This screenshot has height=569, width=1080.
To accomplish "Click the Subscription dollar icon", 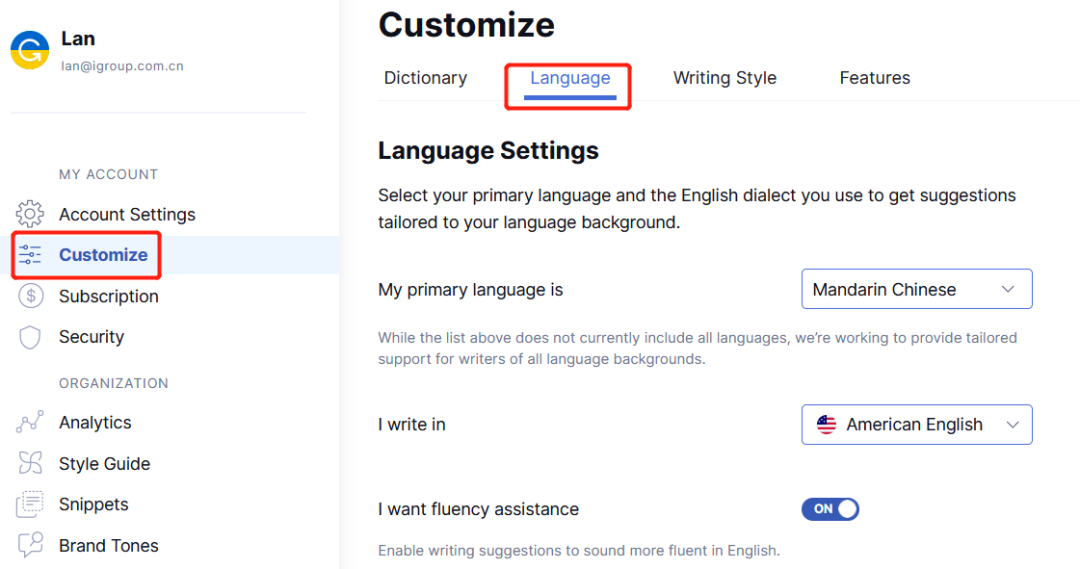I will (x=30, y=296).
